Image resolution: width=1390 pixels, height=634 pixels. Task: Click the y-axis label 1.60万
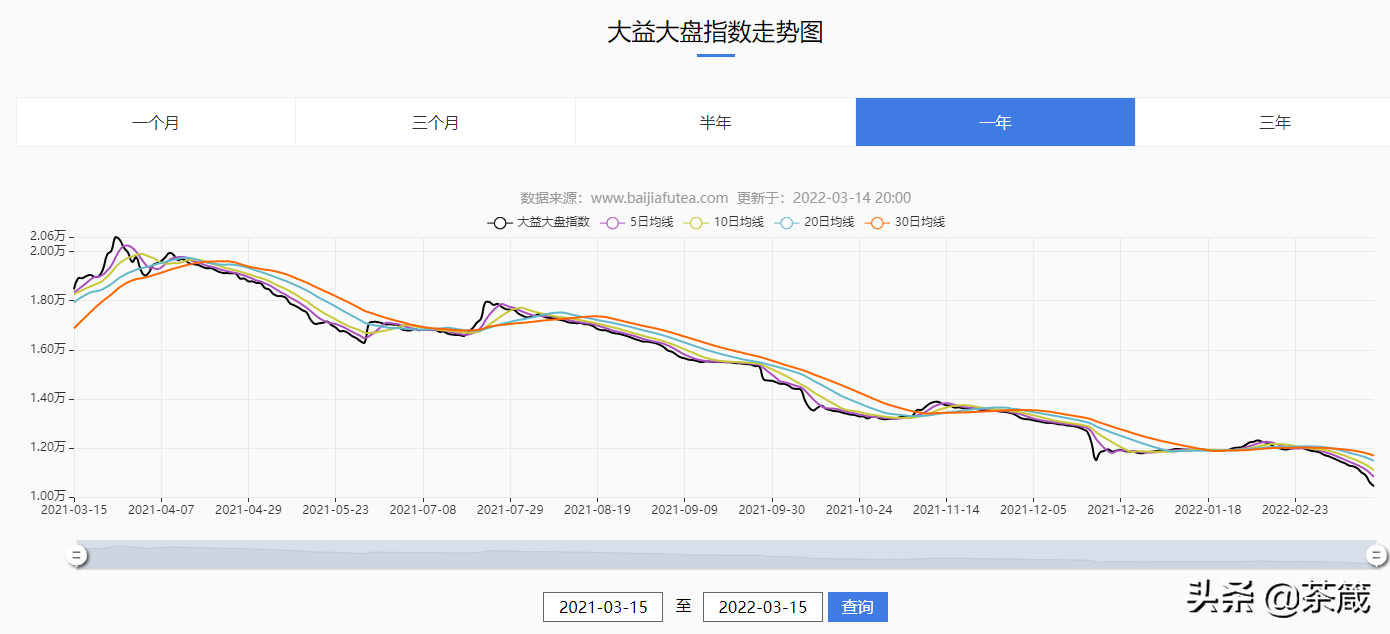48,349
